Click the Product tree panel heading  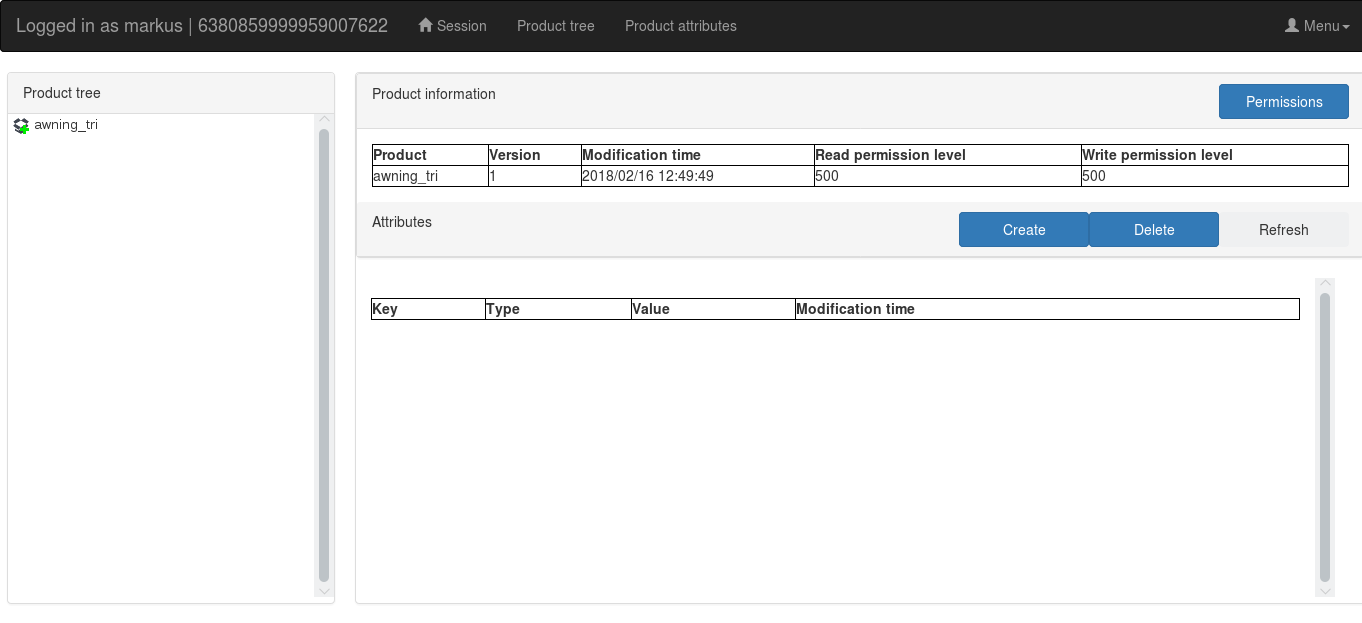coord(62,93)
